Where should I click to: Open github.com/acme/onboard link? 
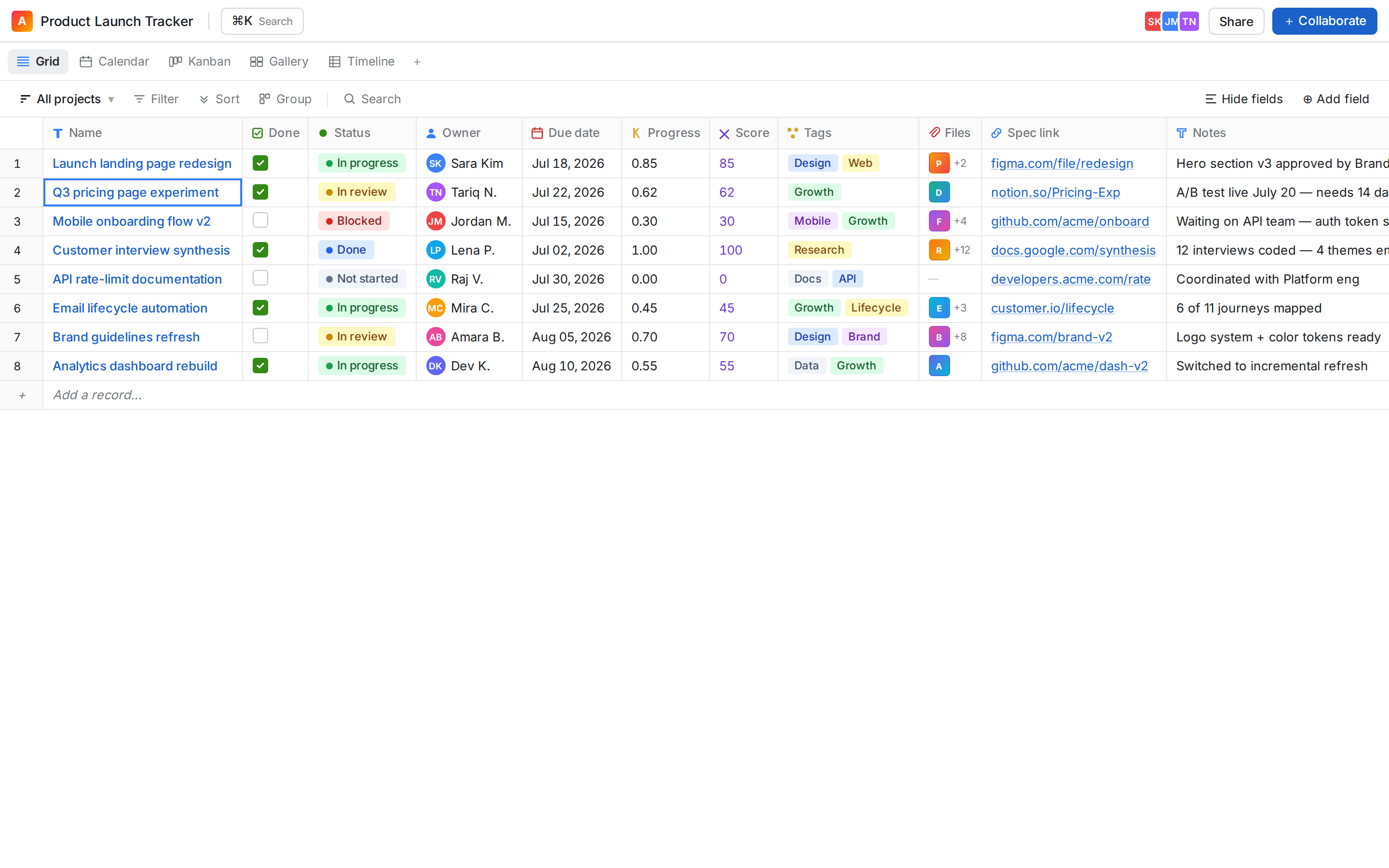point(1070,222)
